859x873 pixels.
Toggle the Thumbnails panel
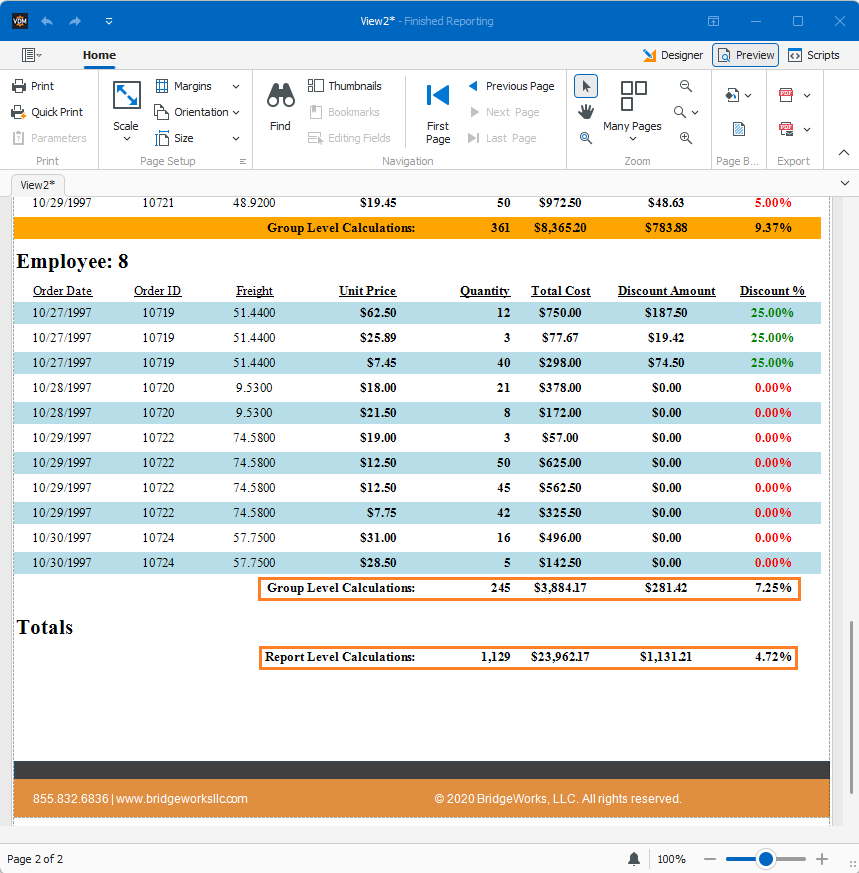click(345, 86)
